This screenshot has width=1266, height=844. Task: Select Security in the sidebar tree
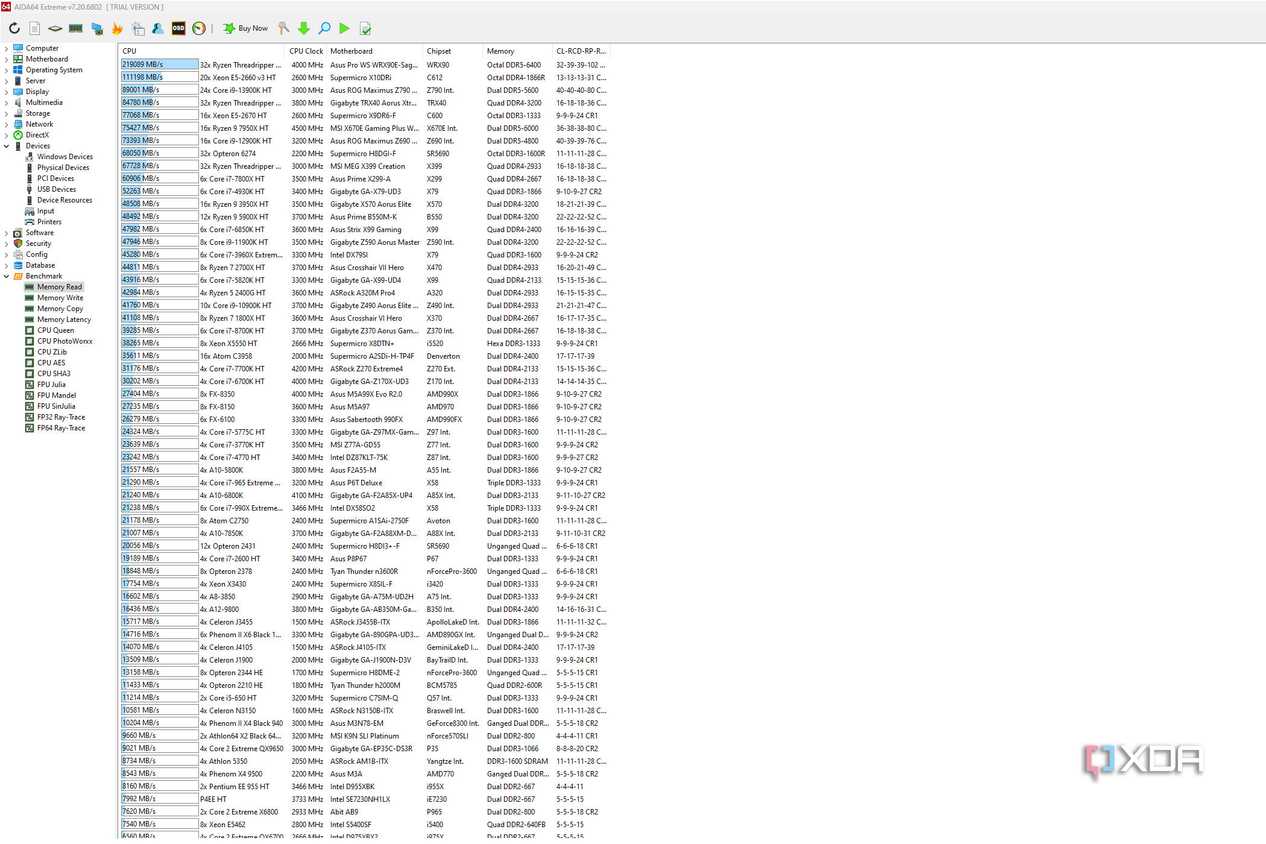[x=38, y=244]
